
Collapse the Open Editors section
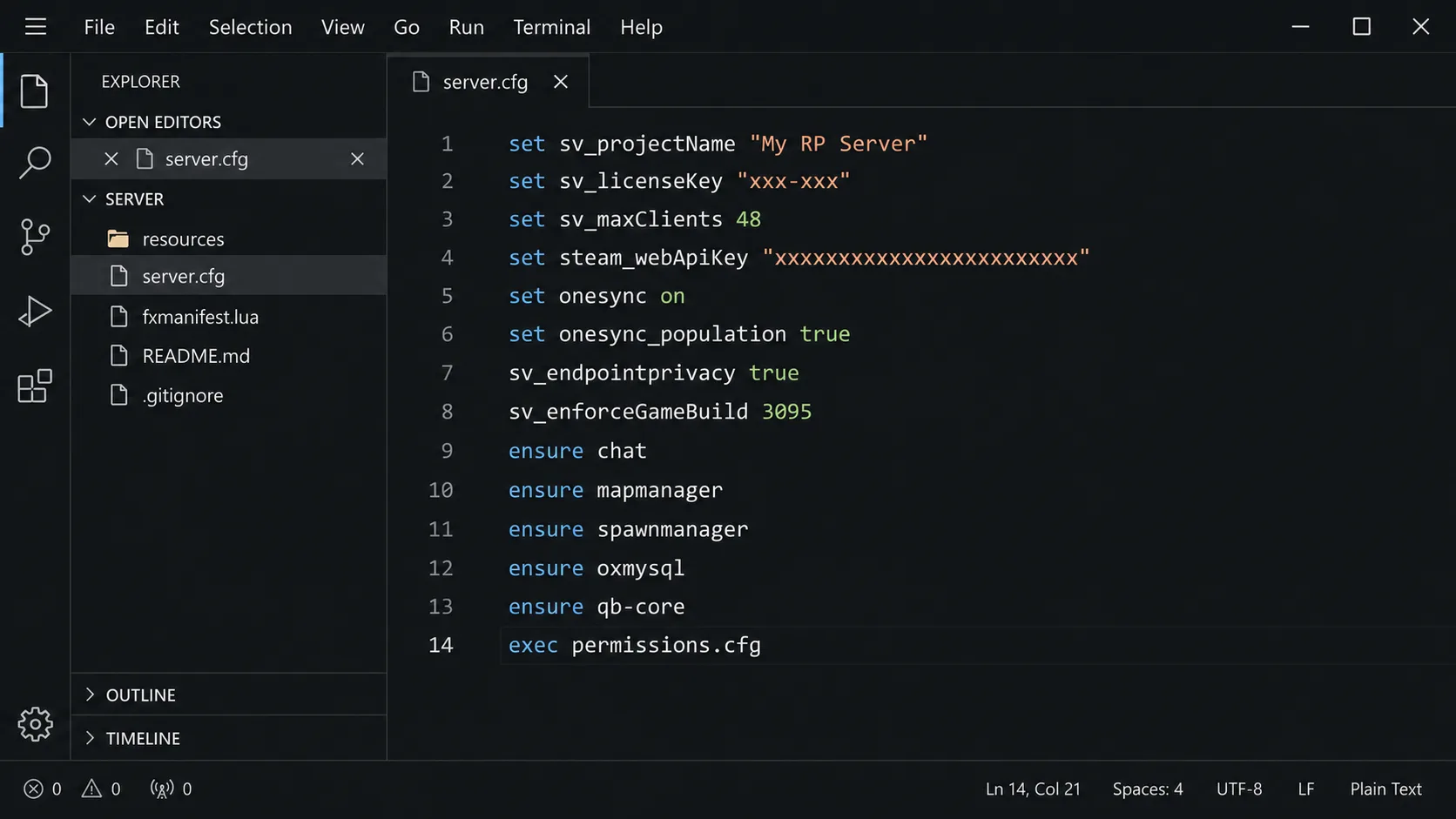coord(89,122)
